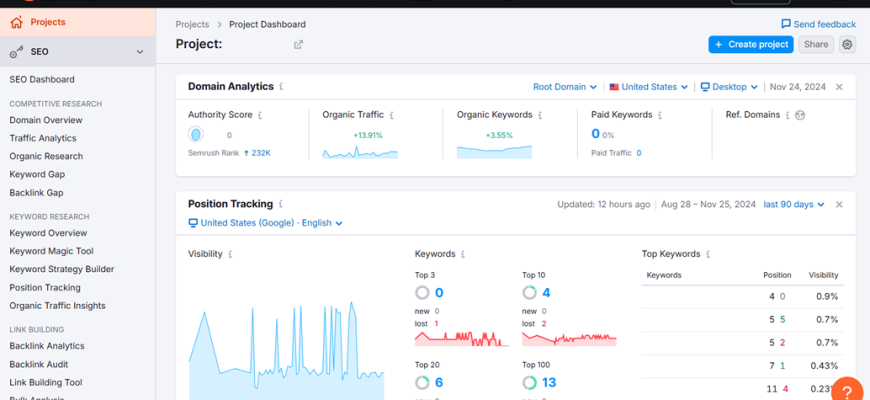870x400 pixels.
Task: Select Backlink Audit from sidebar
Action: point(39,364)
